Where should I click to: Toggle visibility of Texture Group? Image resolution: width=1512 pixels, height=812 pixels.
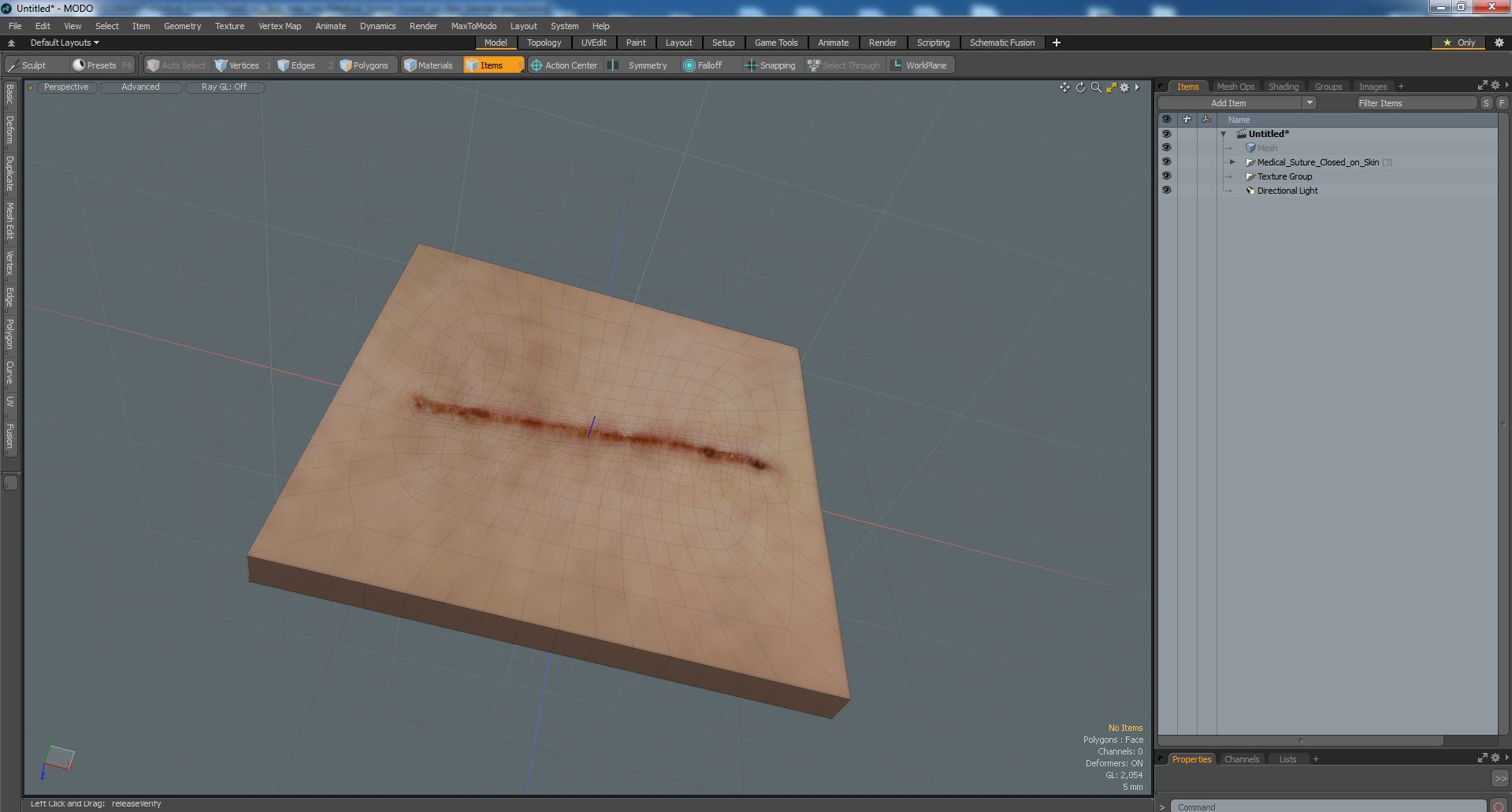click(x=1166, y=176)
